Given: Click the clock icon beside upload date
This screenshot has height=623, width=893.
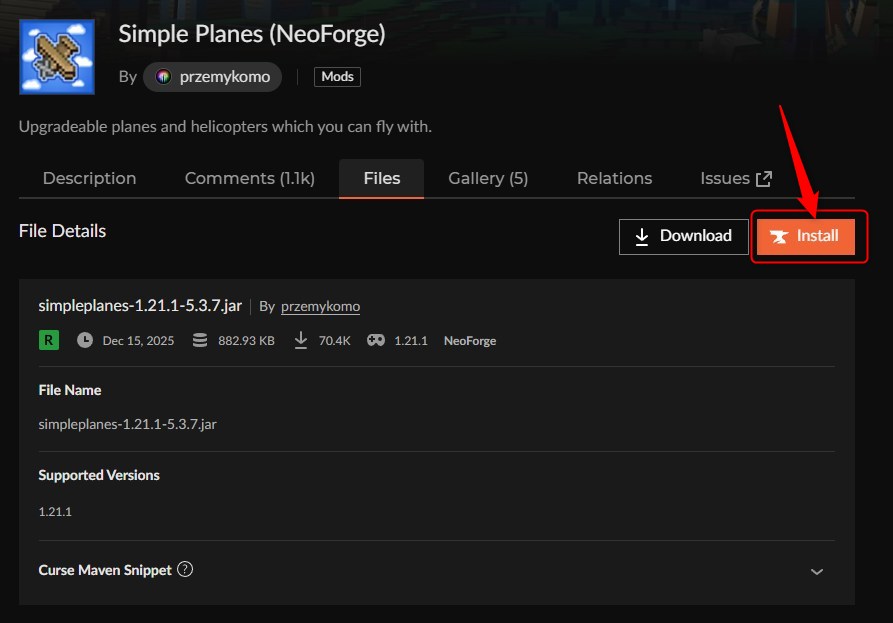Looking at the screenshot, I should pyautogui.click(x=85, y=340).
